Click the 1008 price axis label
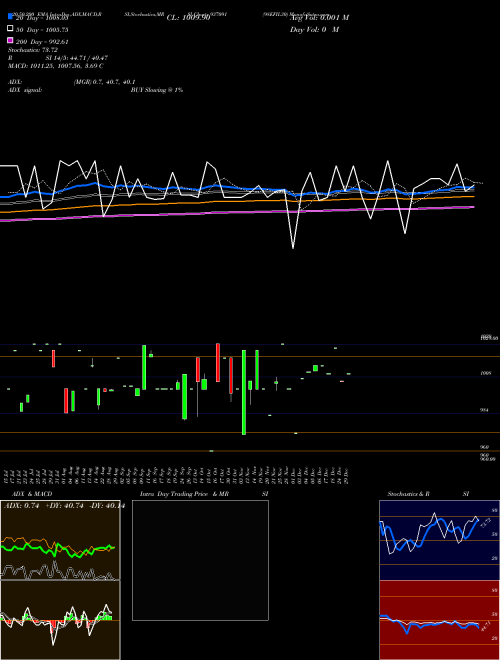 pos(486,373)
